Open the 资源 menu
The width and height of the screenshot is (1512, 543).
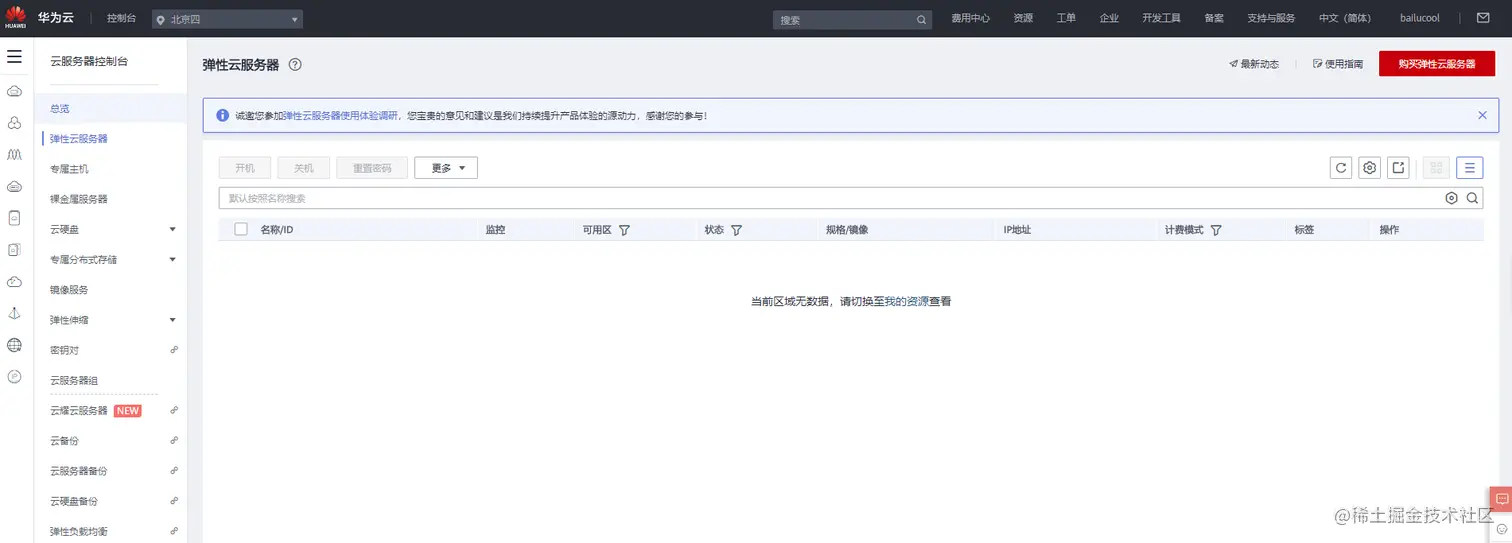point(1023,19)
